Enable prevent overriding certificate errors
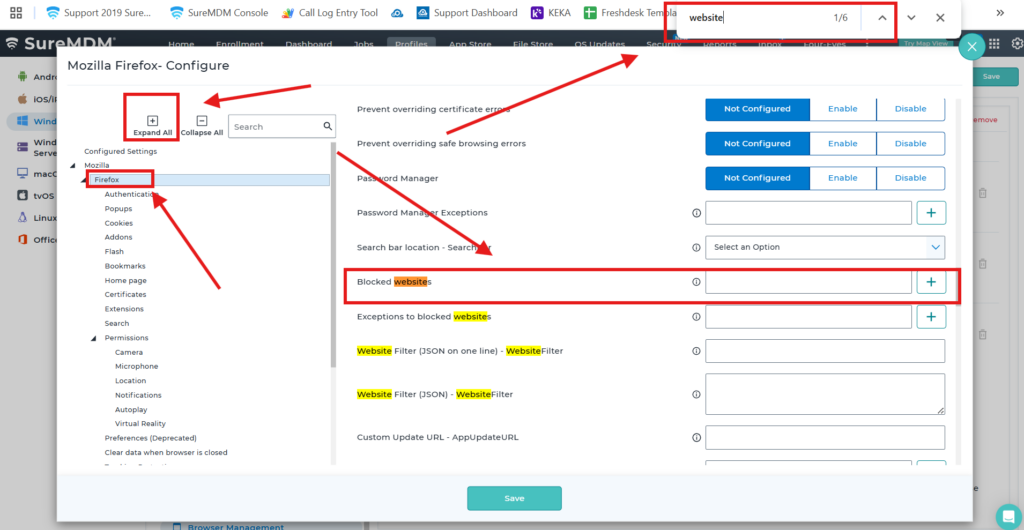 [842, 109]
